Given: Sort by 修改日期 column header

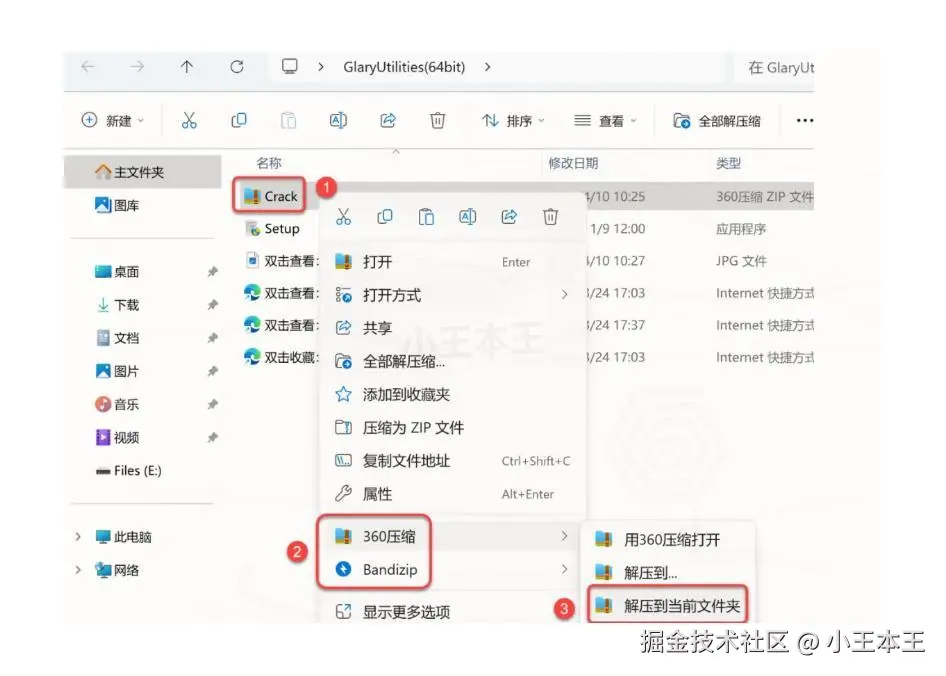Looking at the screenshot, I should pos(573,163).
